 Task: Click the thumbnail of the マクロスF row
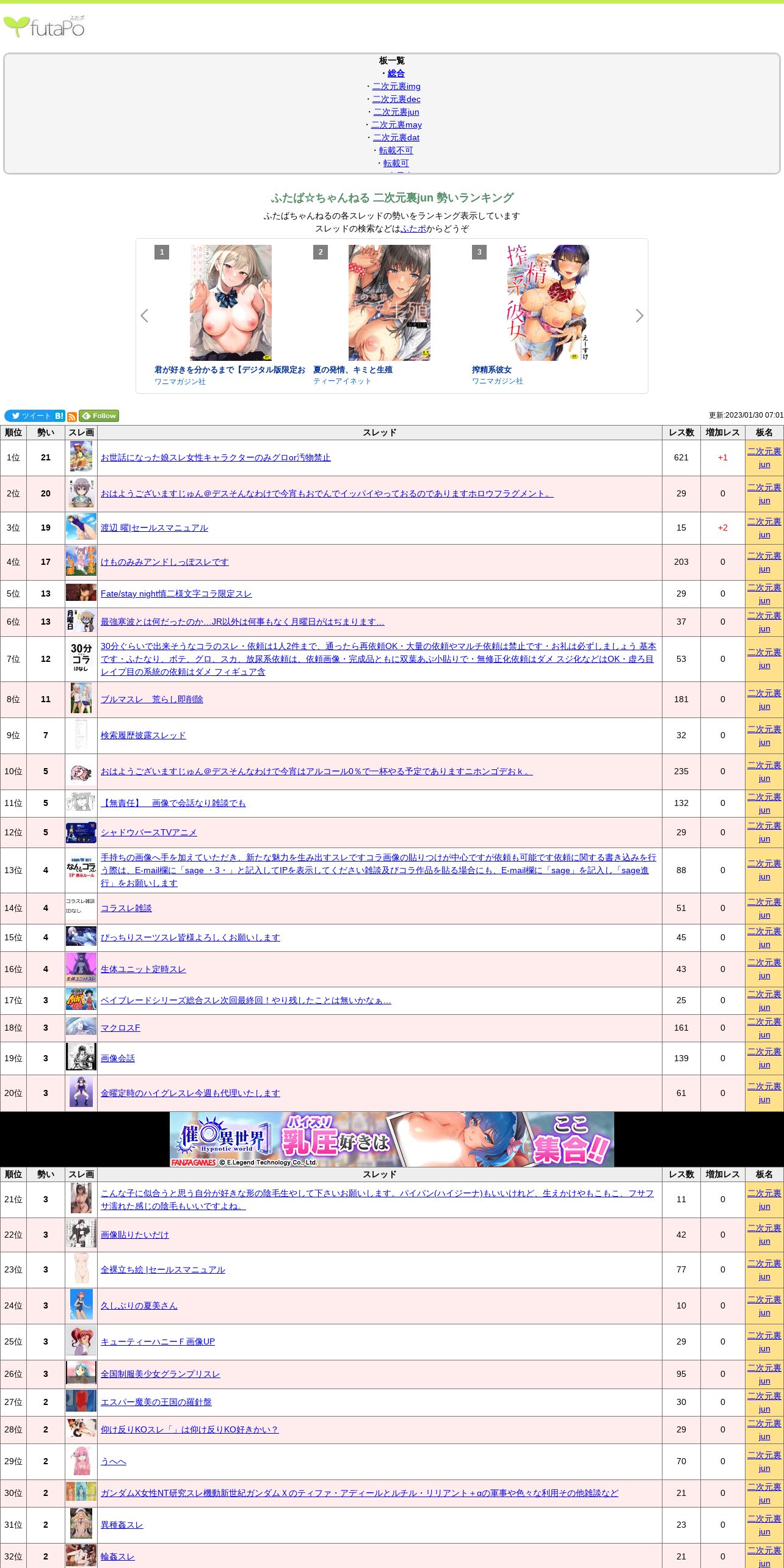pos(81,1026)
